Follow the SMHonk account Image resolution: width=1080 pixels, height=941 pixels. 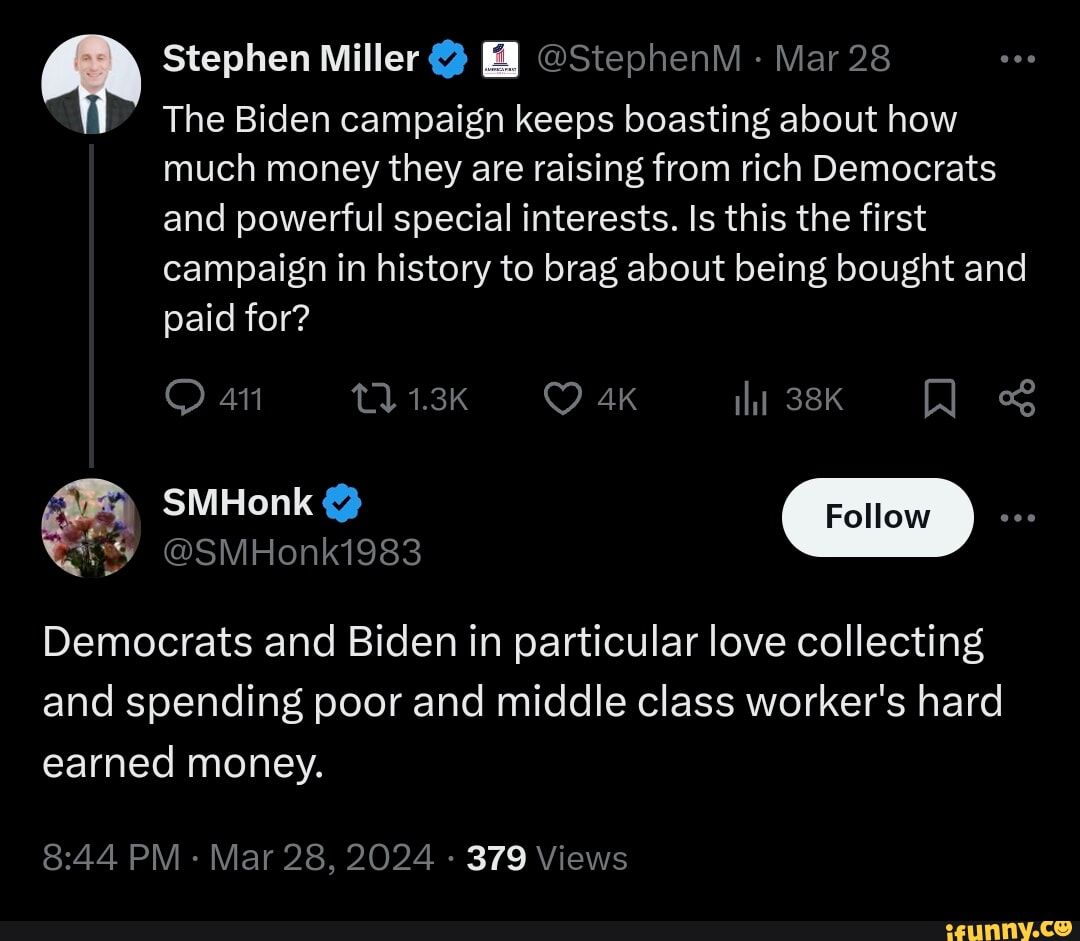(x=877, y=517)
